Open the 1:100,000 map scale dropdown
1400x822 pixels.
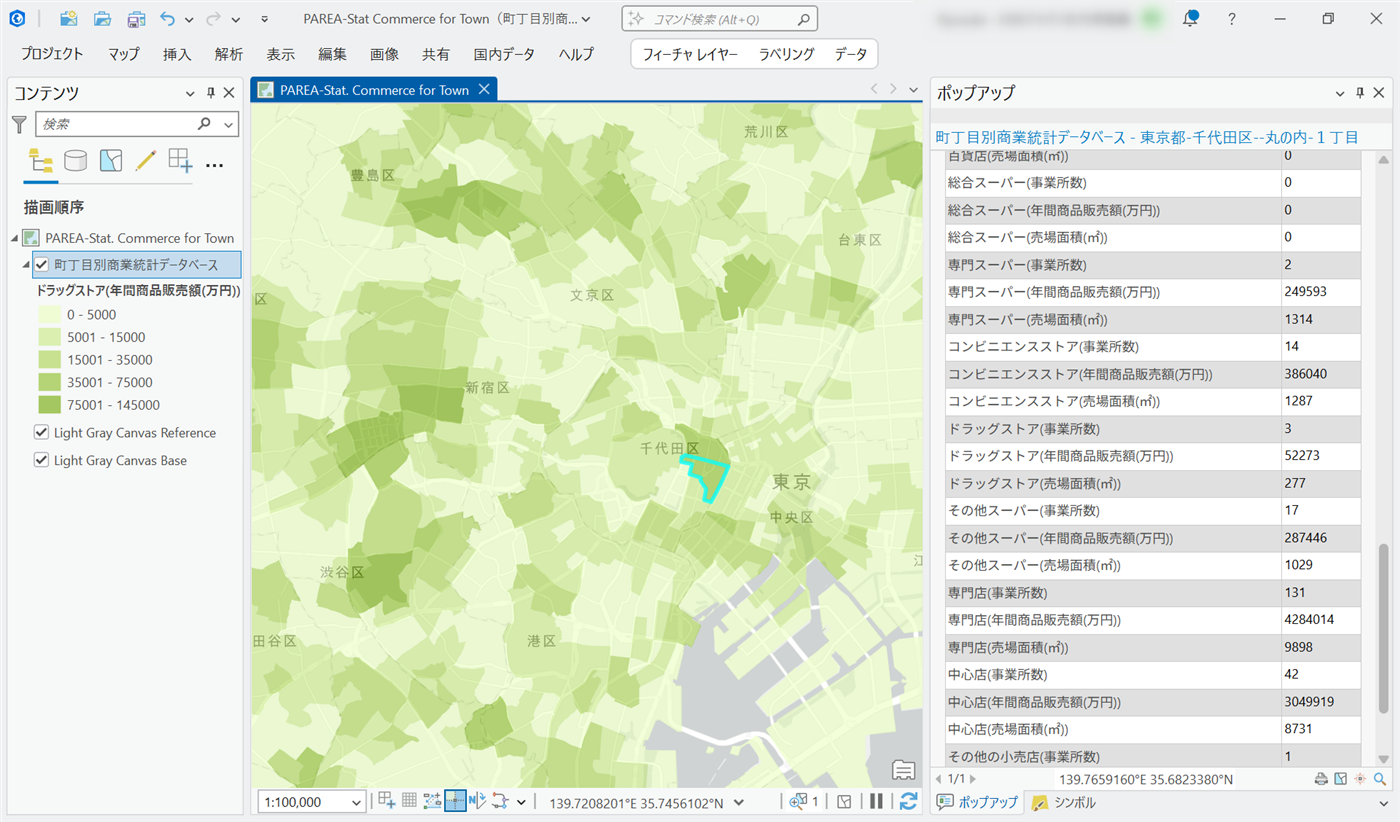tap(357, 802)
